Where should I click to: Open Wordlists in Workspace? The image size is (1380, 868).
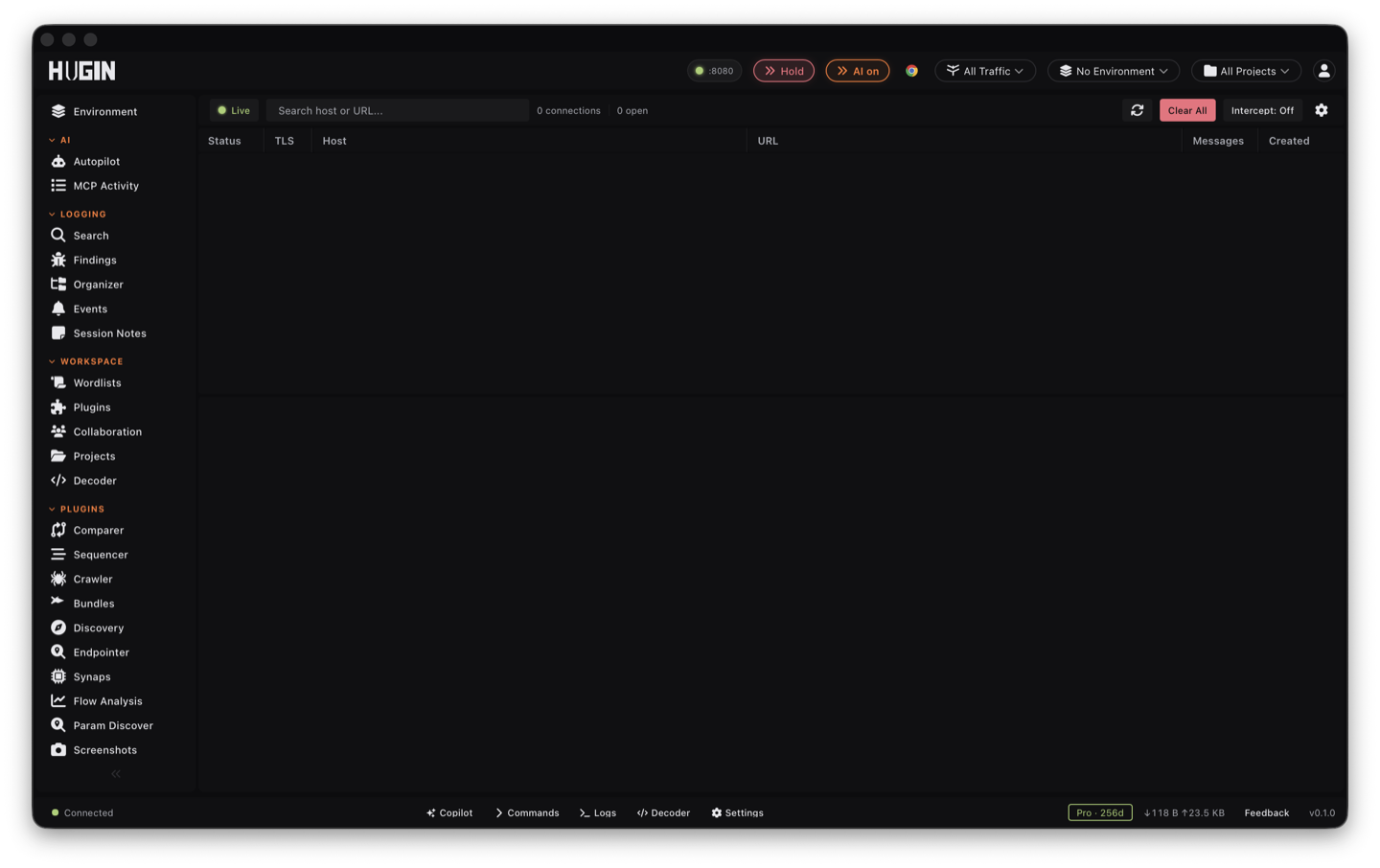tap(86, 382)
